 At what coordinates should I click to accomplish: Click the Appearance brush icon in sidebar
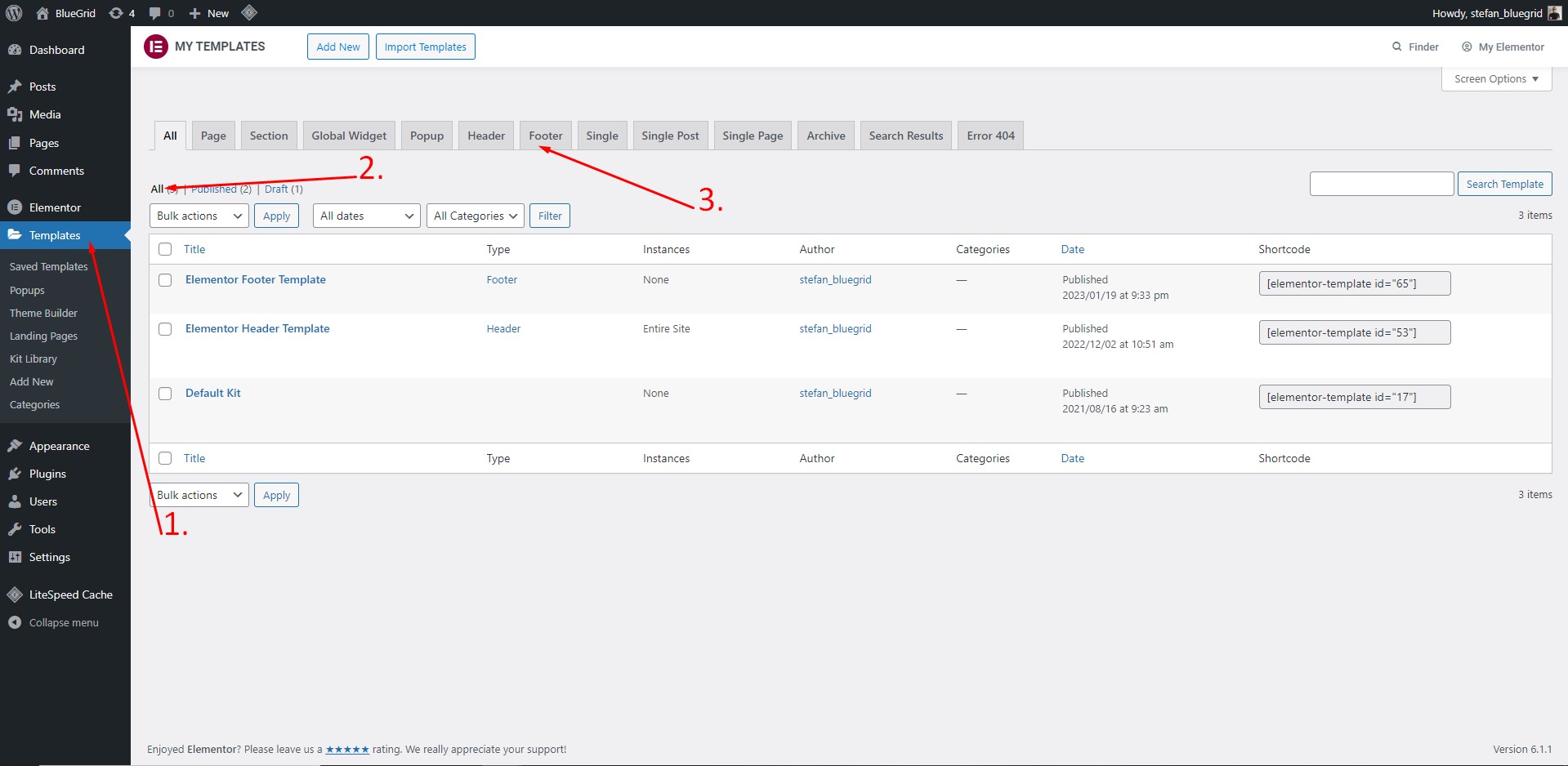click(x=15, y=446)
